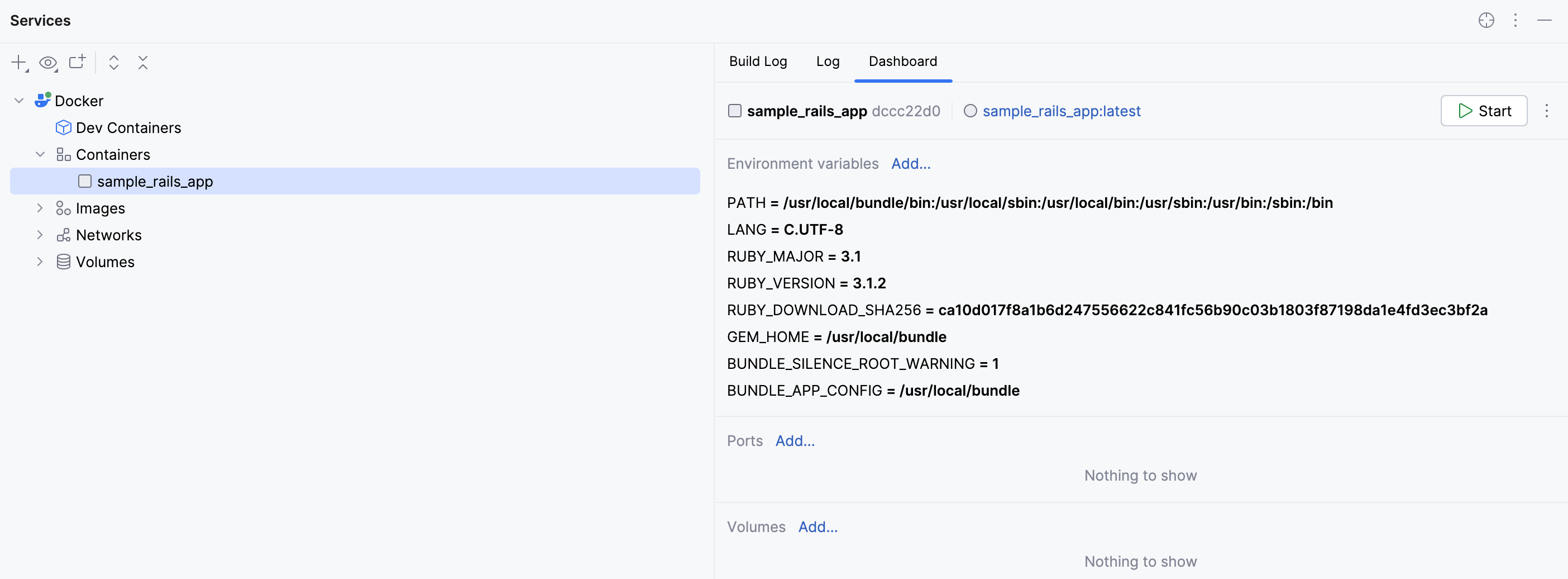Select sample_rails_app container in tree
Image resolution: width=1568 pixels, height=579 pixels.
coord(155,181)
